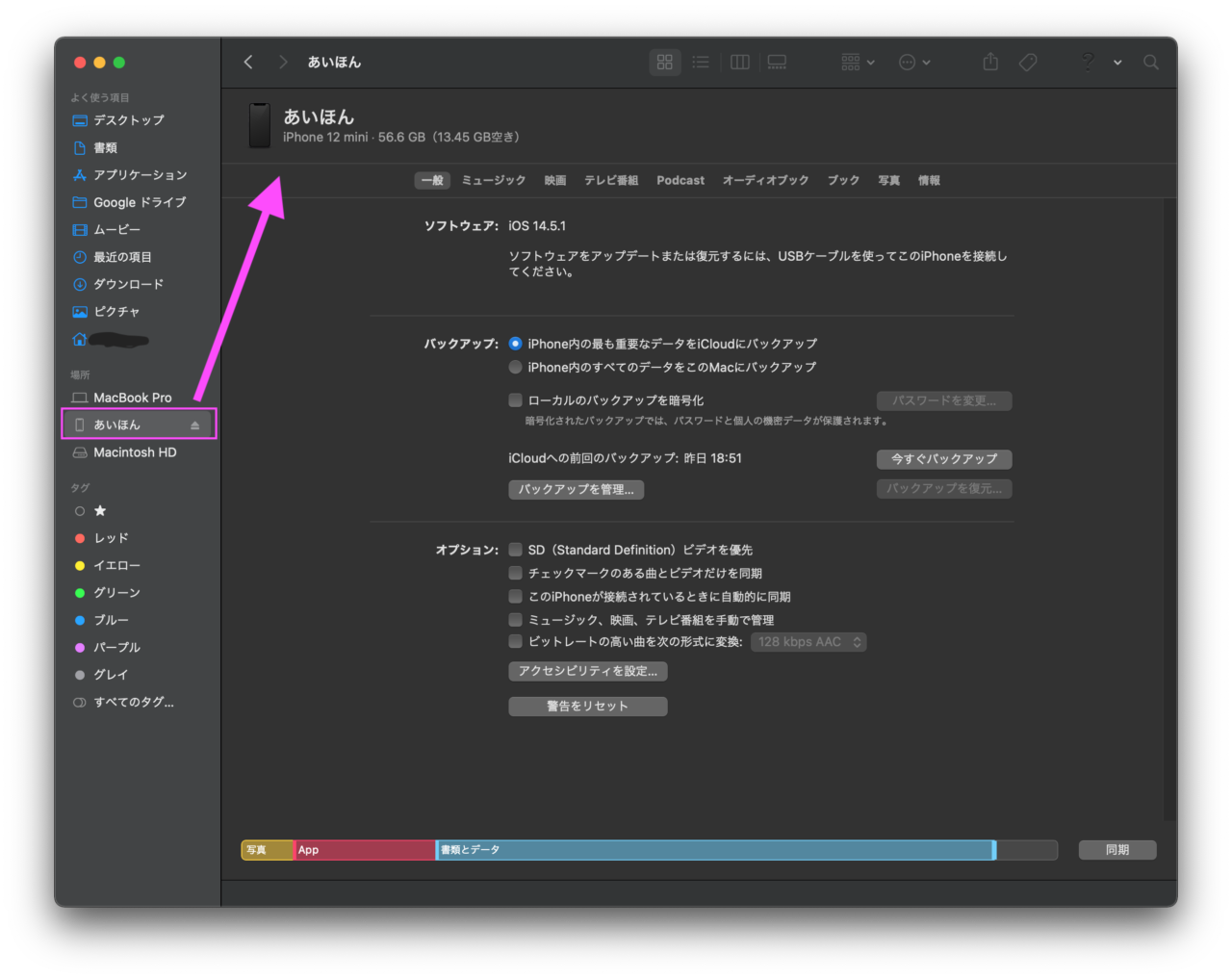Screen dimensions: 1232x979
Task: Open the action (more options) dropdown
Action: tap(912, 62)
